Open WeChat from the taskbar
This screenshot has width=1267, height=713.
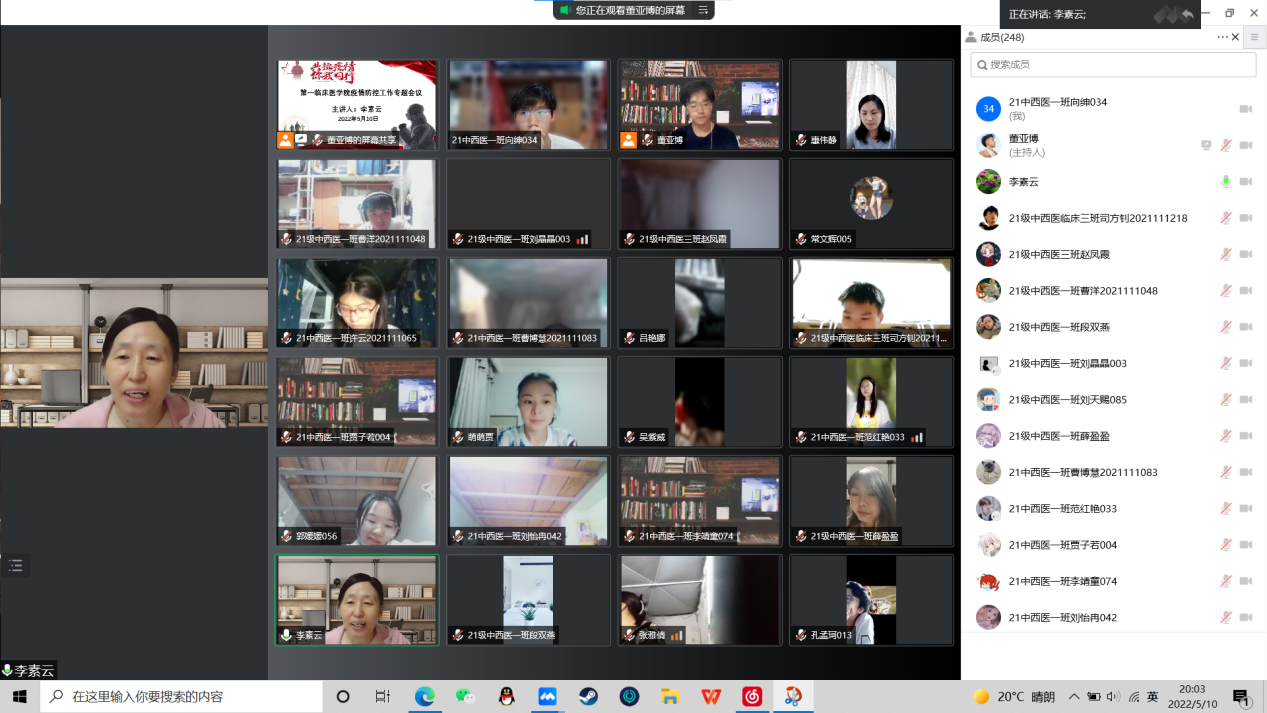[465, 696]
